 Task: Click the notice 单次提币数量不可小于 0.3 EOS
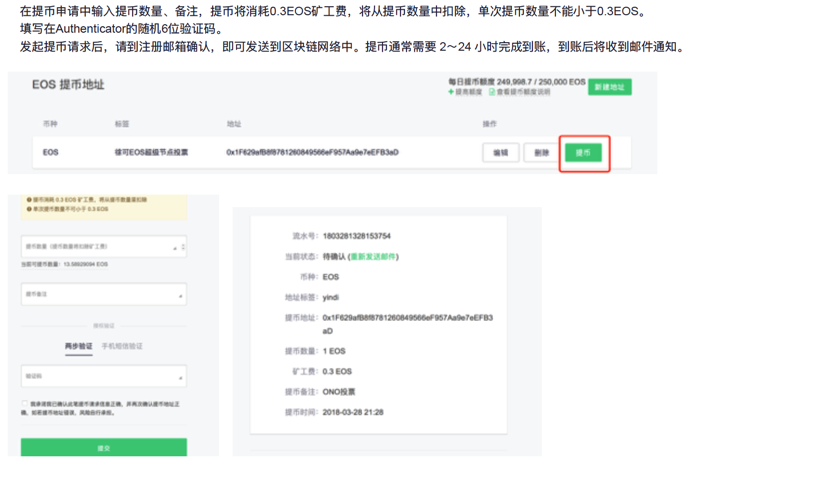tap(68, 209)
